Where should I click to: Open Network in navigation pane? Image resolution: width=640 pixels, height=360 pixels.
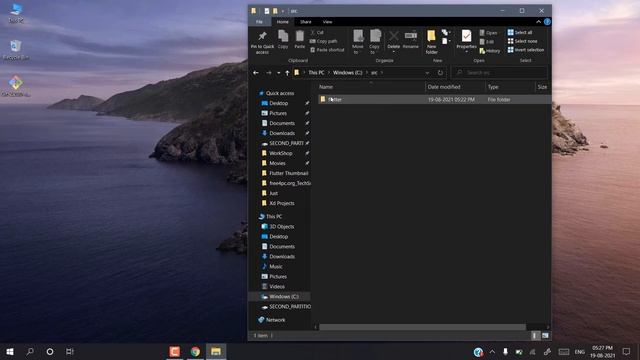pyautogui.click(x=275, y=320)
